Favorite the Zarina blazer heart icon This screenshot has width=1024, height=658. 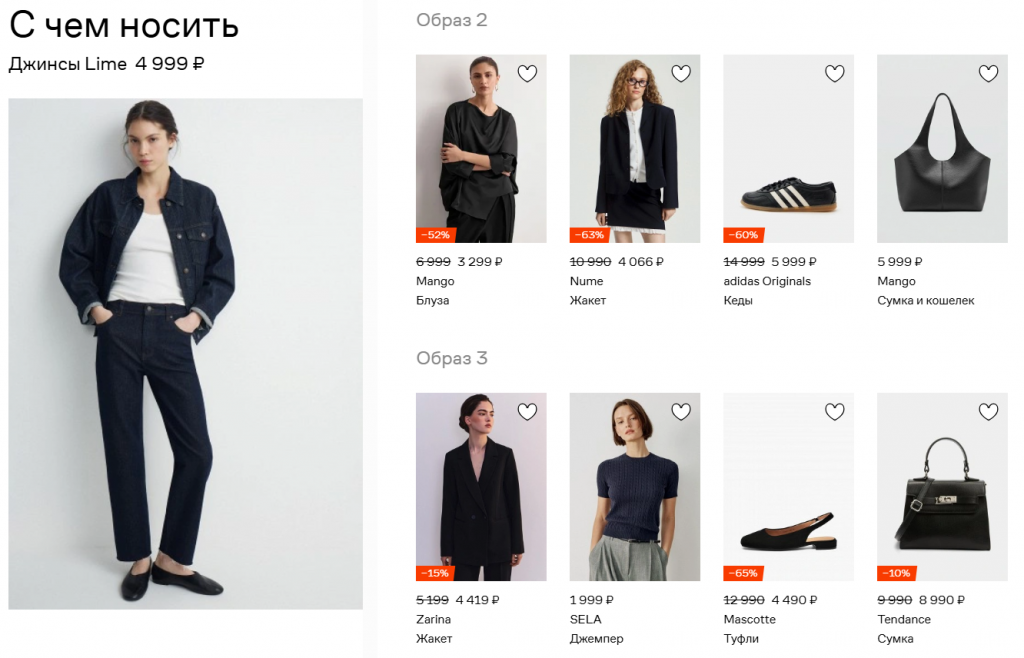527,411
